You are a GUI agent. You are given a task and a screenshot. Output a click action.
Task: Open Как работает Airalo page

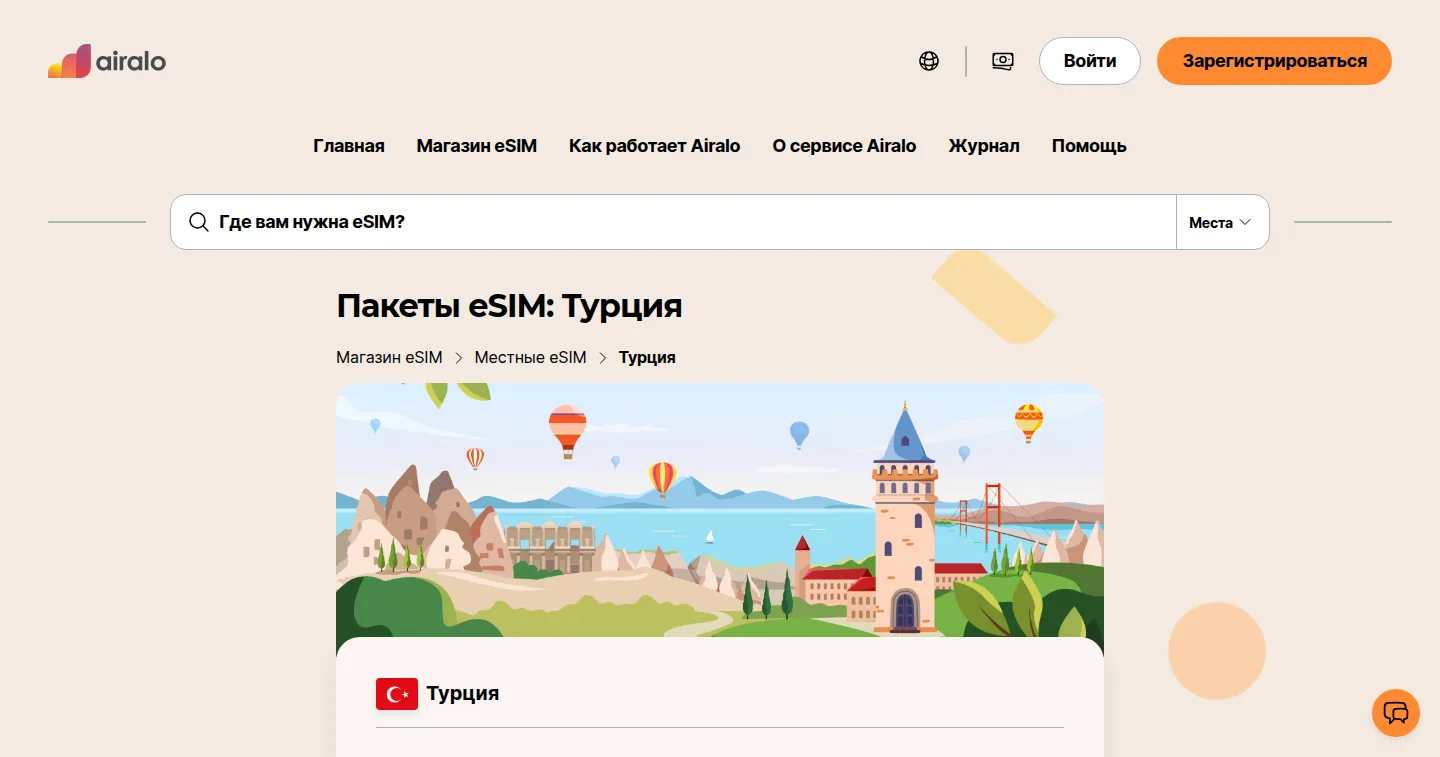pos(655,146)
